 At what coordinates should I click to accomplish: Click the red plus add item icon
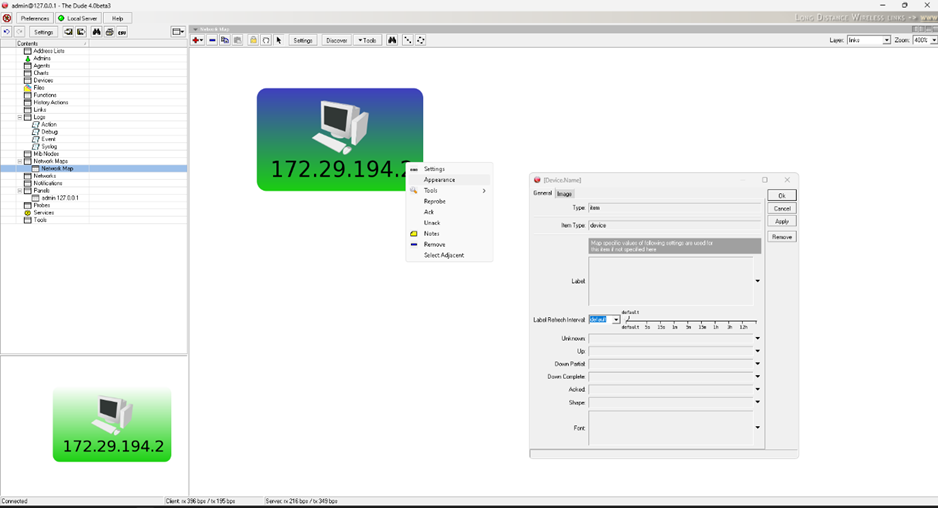point(197,40)
